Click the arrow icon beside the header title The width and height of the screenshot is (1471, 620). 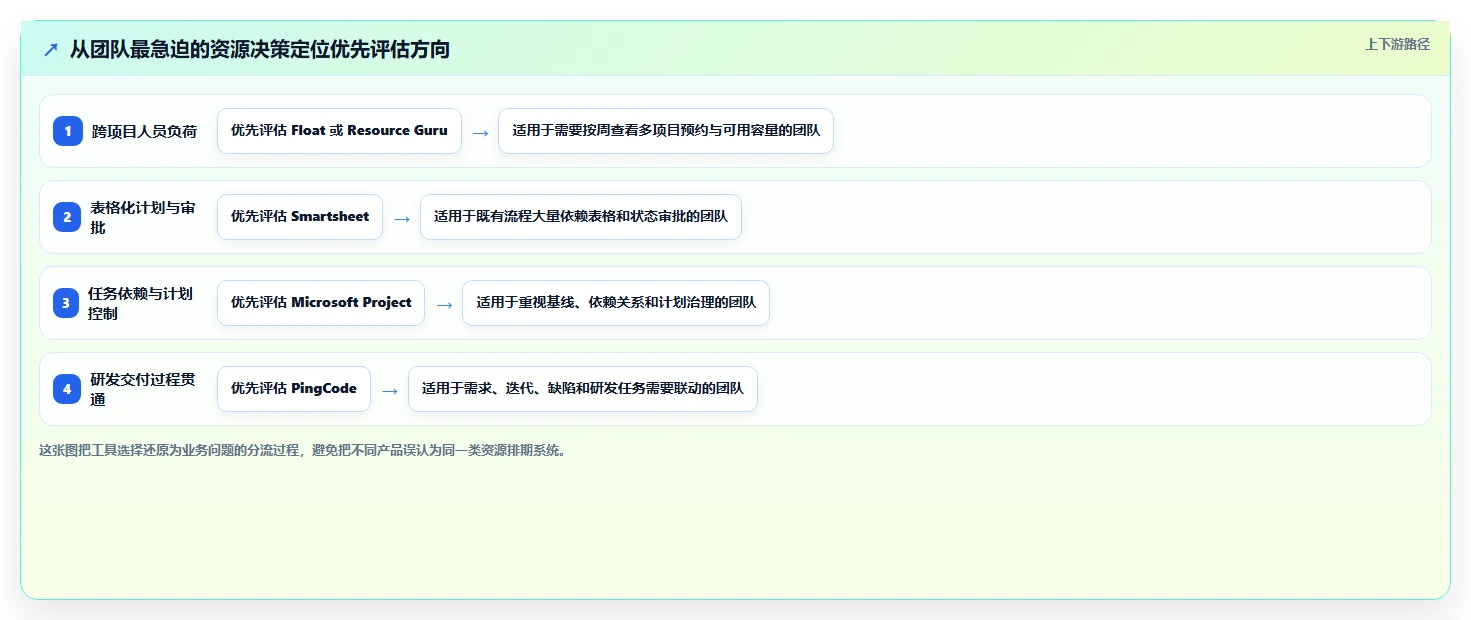coord(51,49)
